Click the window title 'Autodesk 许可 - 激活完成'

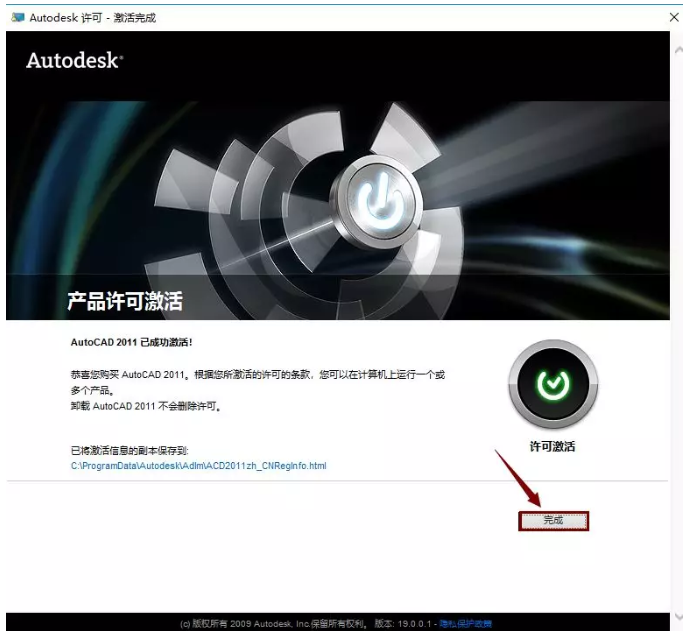(x=92, y=18)
